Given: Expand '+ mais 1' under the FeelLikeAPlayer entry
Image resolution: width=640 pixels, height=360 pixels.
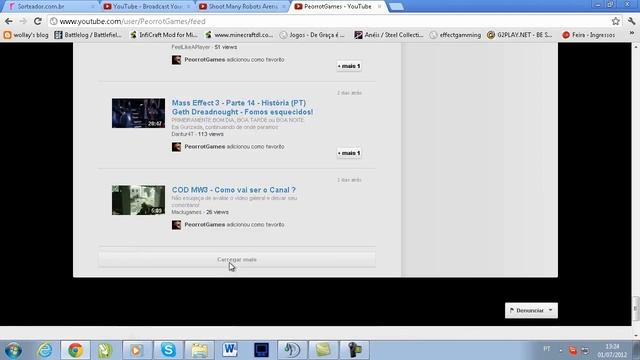Looking at the screenshot, I should pos(349,66).
